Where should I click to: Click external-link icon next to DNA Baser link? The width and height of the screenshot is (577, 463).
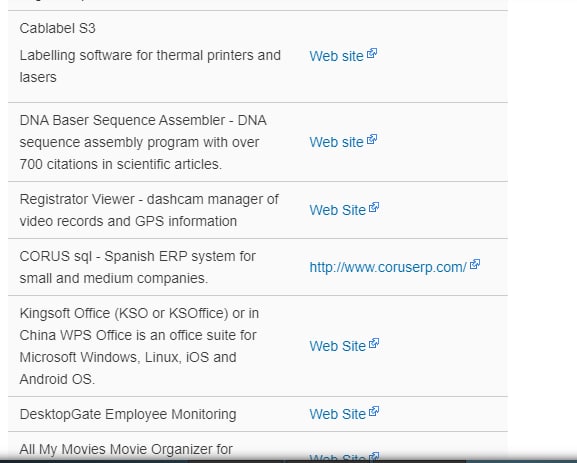[372, 139]
